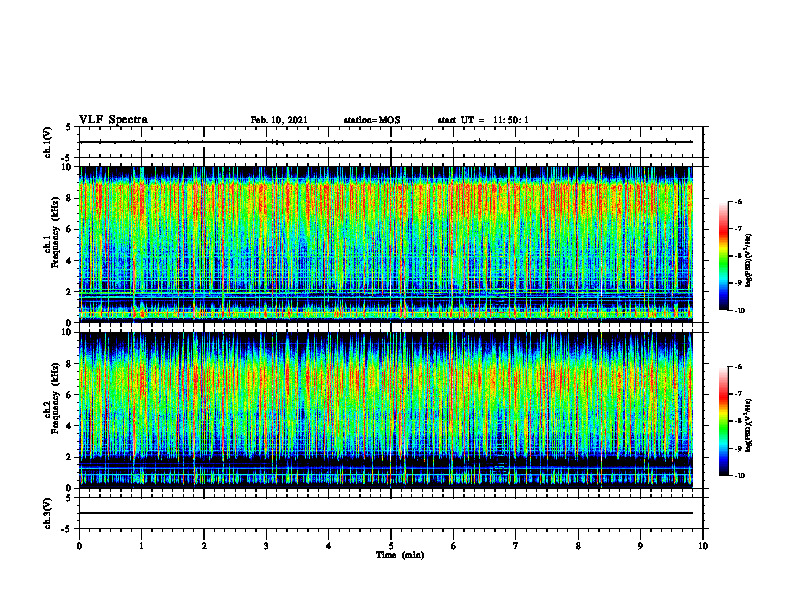Click the -10 label on ch.2 color scale
This screenshot has height=612, width=792.
739,476
